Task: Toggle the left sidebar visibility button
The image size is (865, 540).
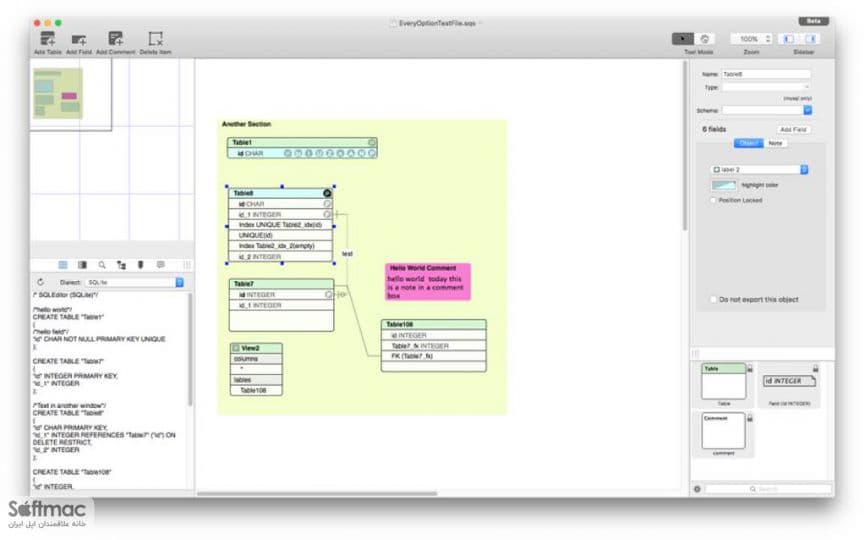Action: (788, 39)
